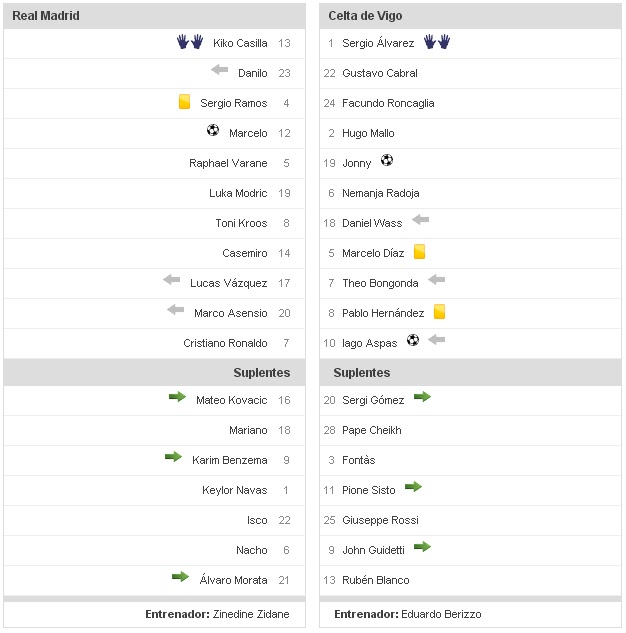The height and width of the screenshot is (633, 626).
Task: Click green substitution arrow beside John Guidetti
Action: 422,547
